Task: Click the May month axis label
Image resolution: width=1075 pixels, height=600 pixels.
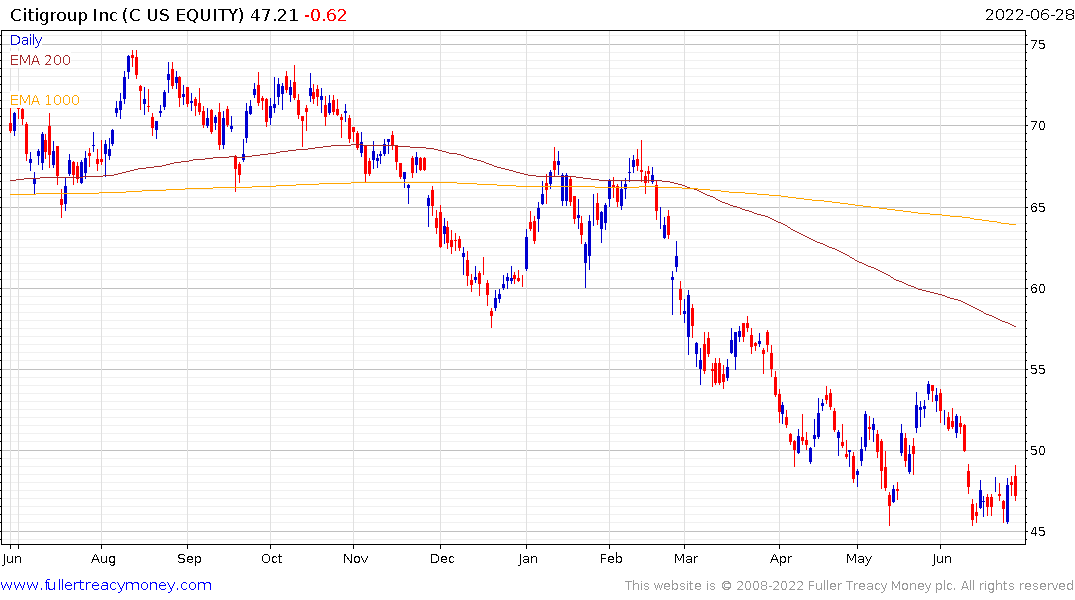Action: click(859, 558)
